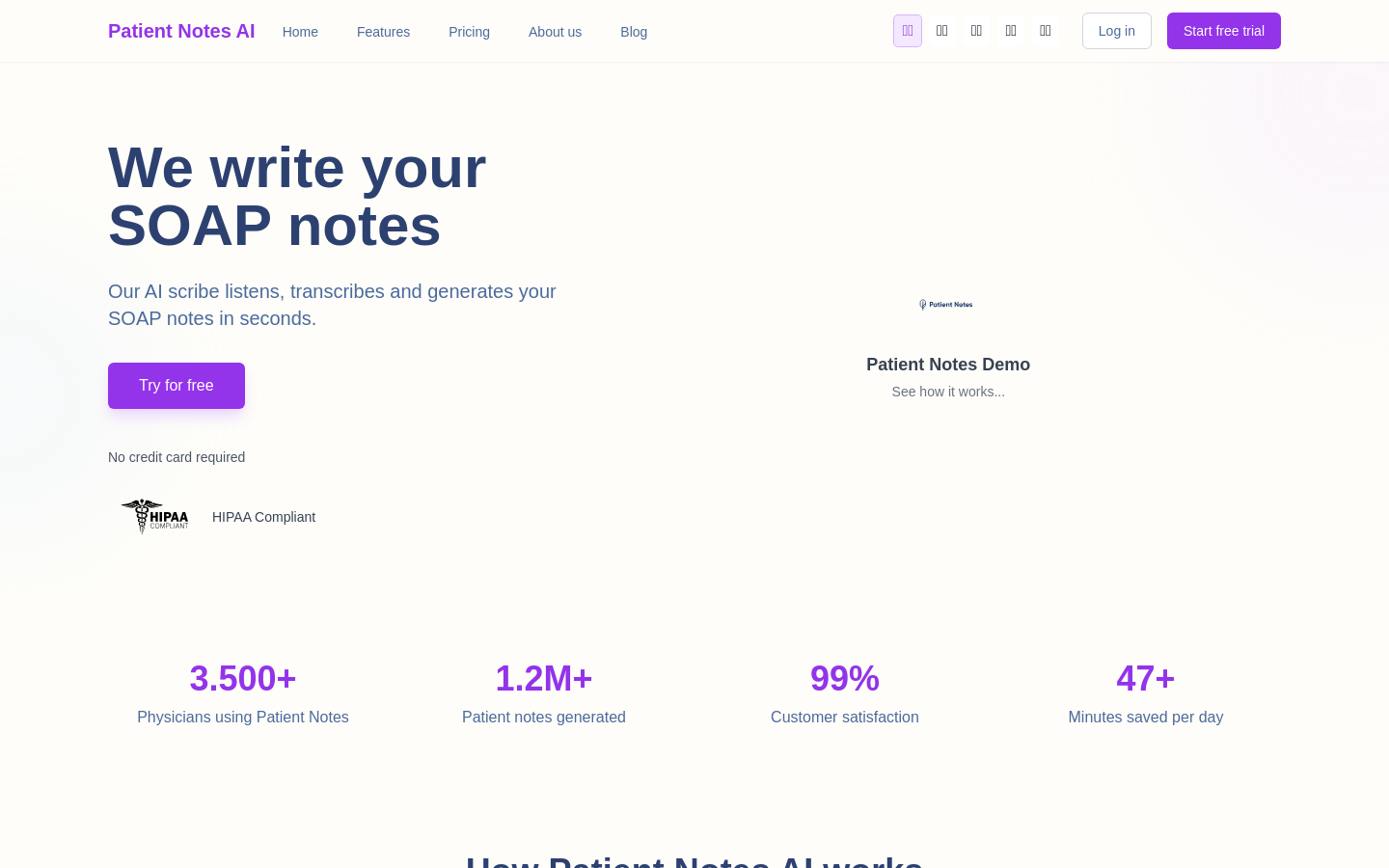
Task: Choose the last language flag before Log in
Action: (x=1046, y=31)
